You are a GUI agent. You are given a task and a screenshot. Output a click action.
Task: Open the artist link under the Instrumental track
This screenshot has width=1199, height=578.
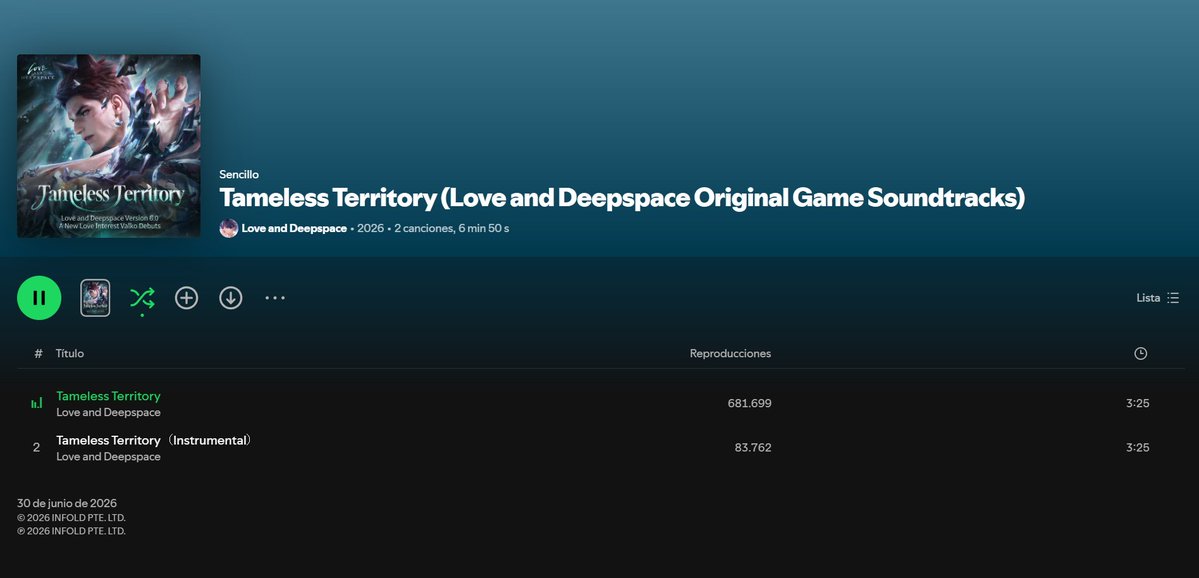click(109, 456)
